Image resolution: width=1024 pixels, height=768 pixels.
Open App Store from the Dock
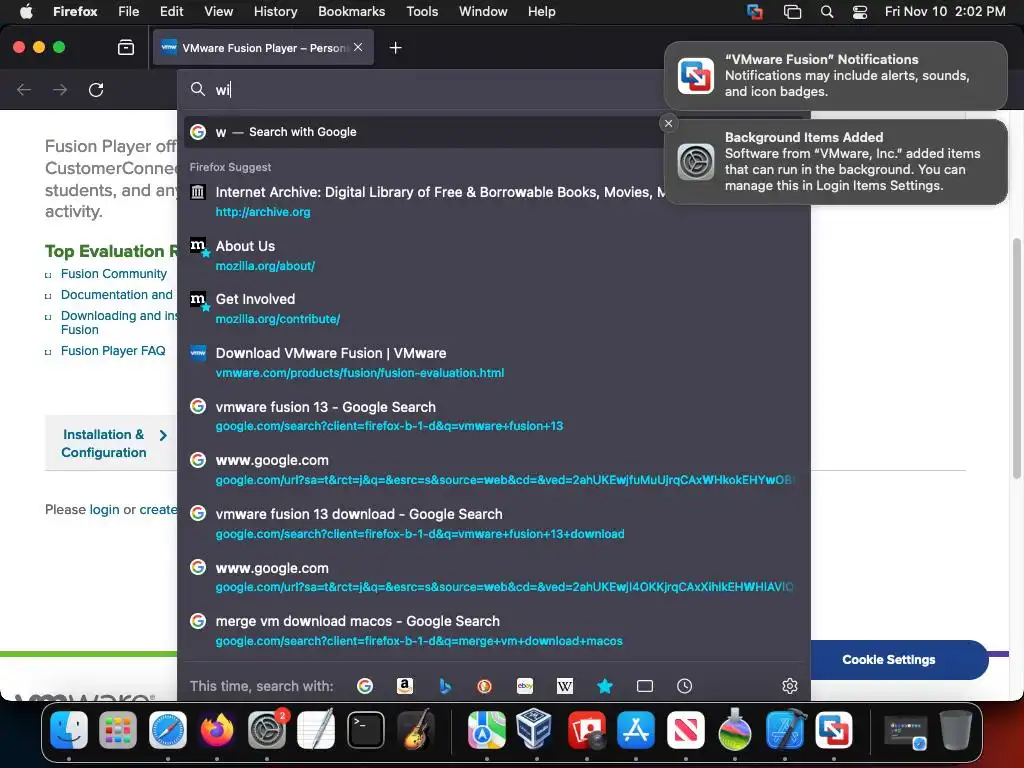pyautogui.click(x=635, y=729)
